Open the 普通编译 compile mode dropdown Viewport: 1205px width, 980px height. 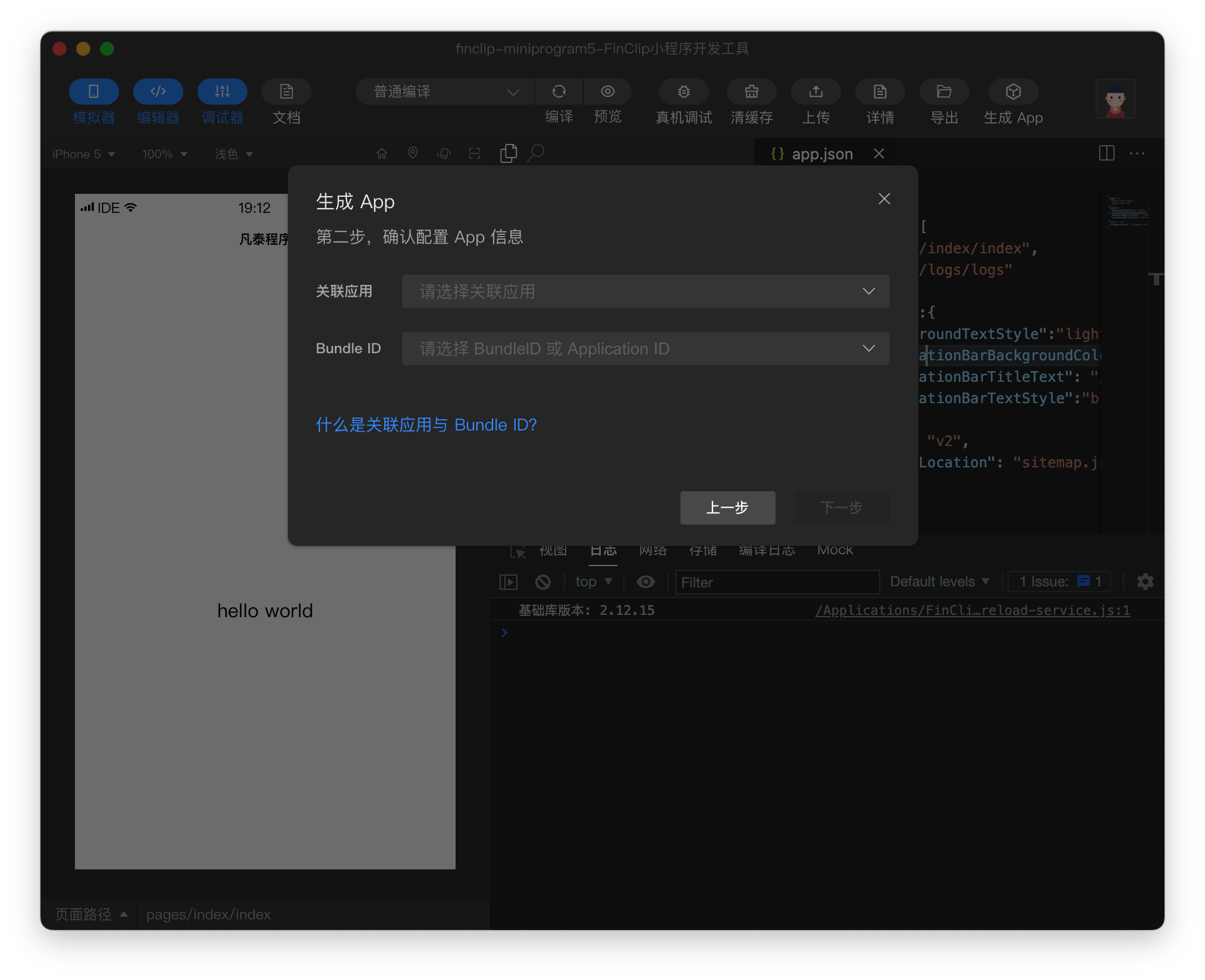445,92
